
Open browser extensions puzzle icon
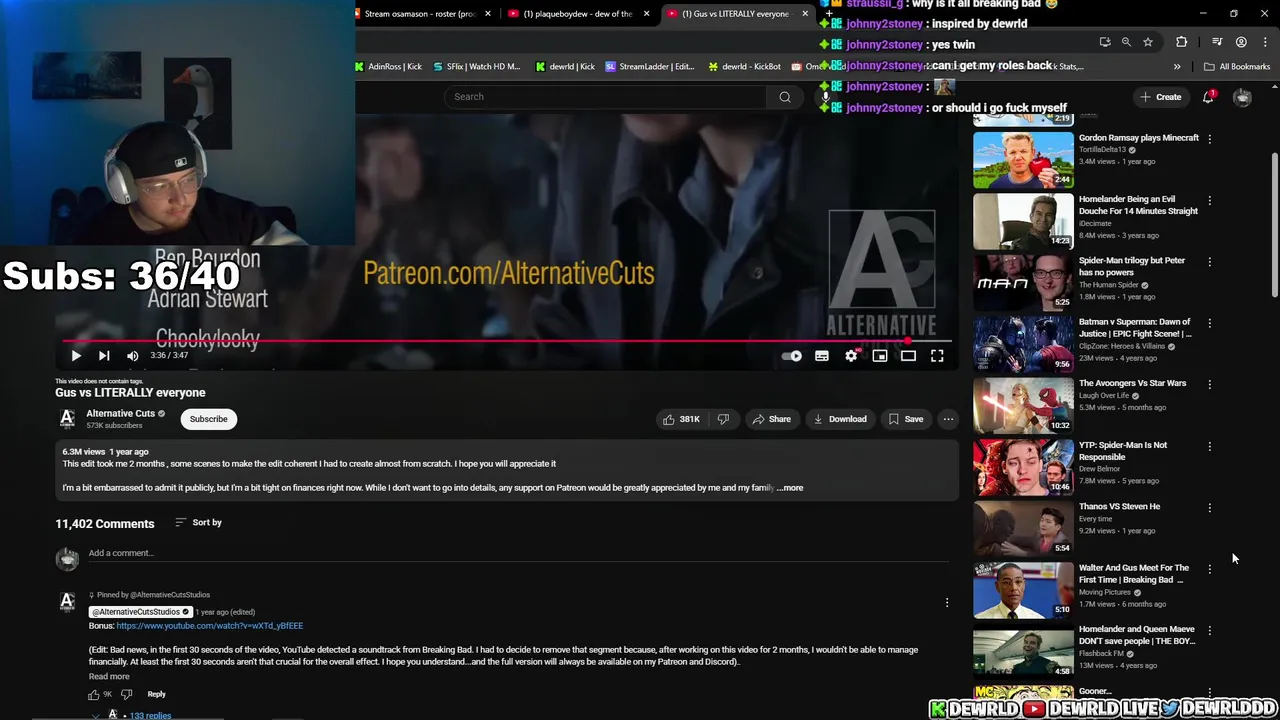tap(1182, 42)
